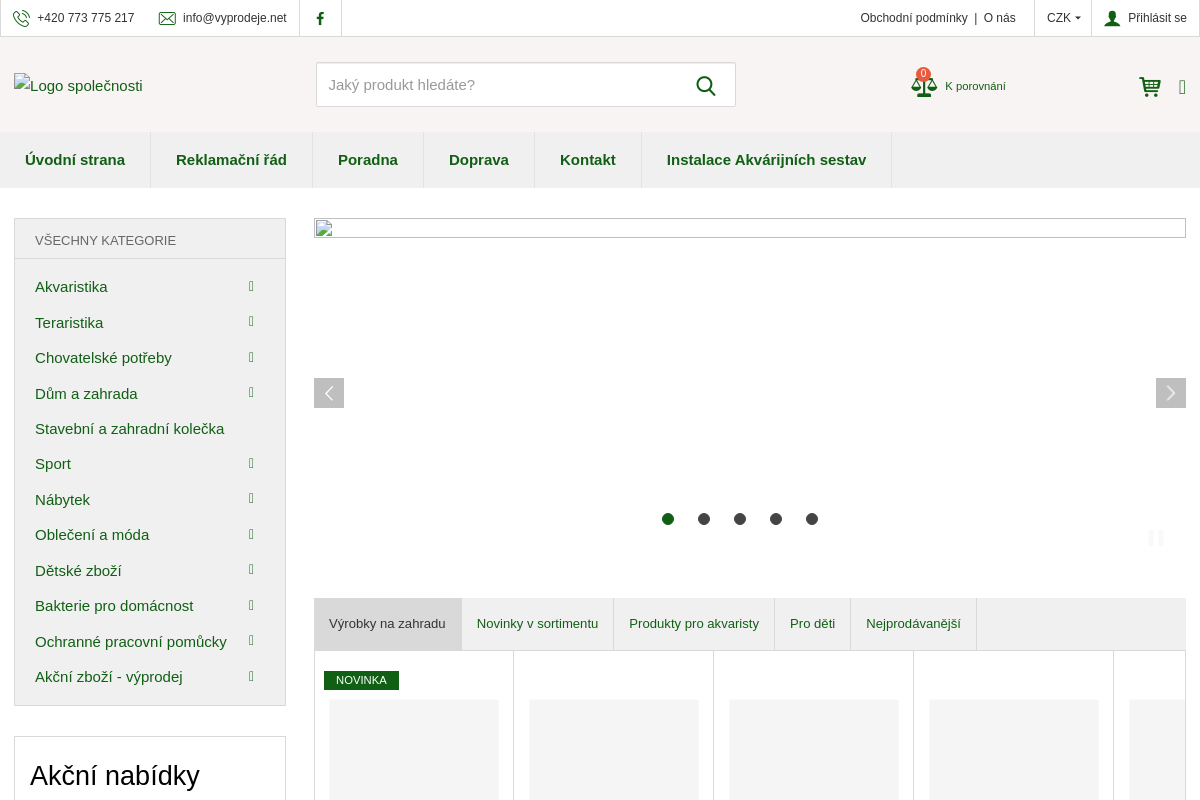Image resolution: width=1200 pixels, height=800 pixels.
Task: Click the Reklamační řád navigation link
Action: click(x=231, y=160)
